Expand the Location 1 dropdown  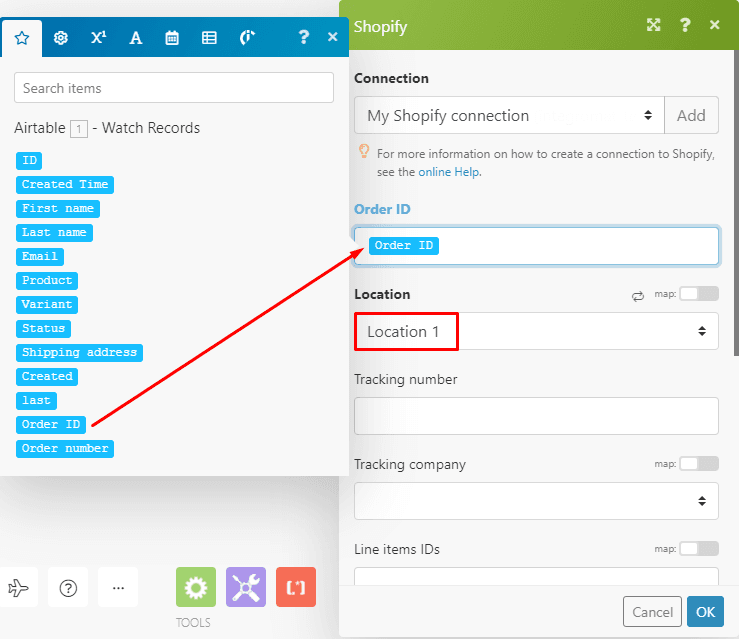coord(536,331)
